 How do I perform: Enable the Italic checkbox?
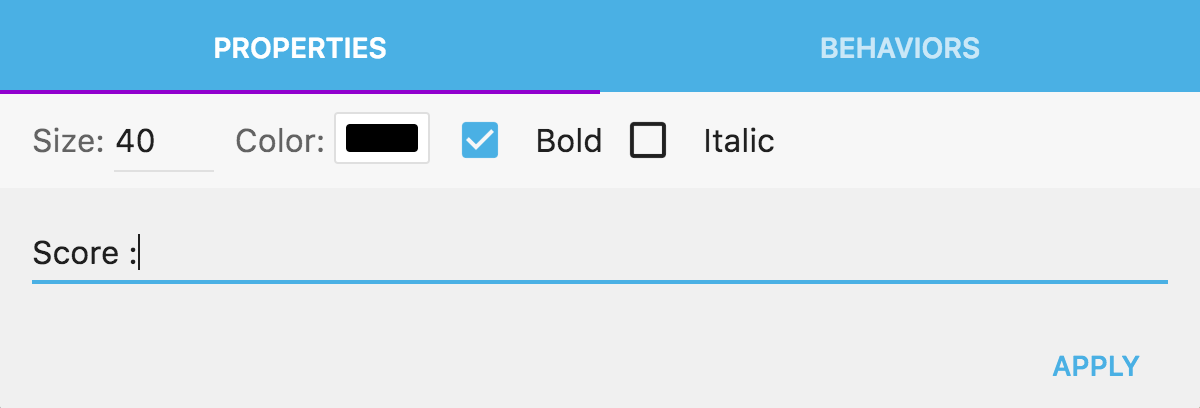(x=648, y=141)
